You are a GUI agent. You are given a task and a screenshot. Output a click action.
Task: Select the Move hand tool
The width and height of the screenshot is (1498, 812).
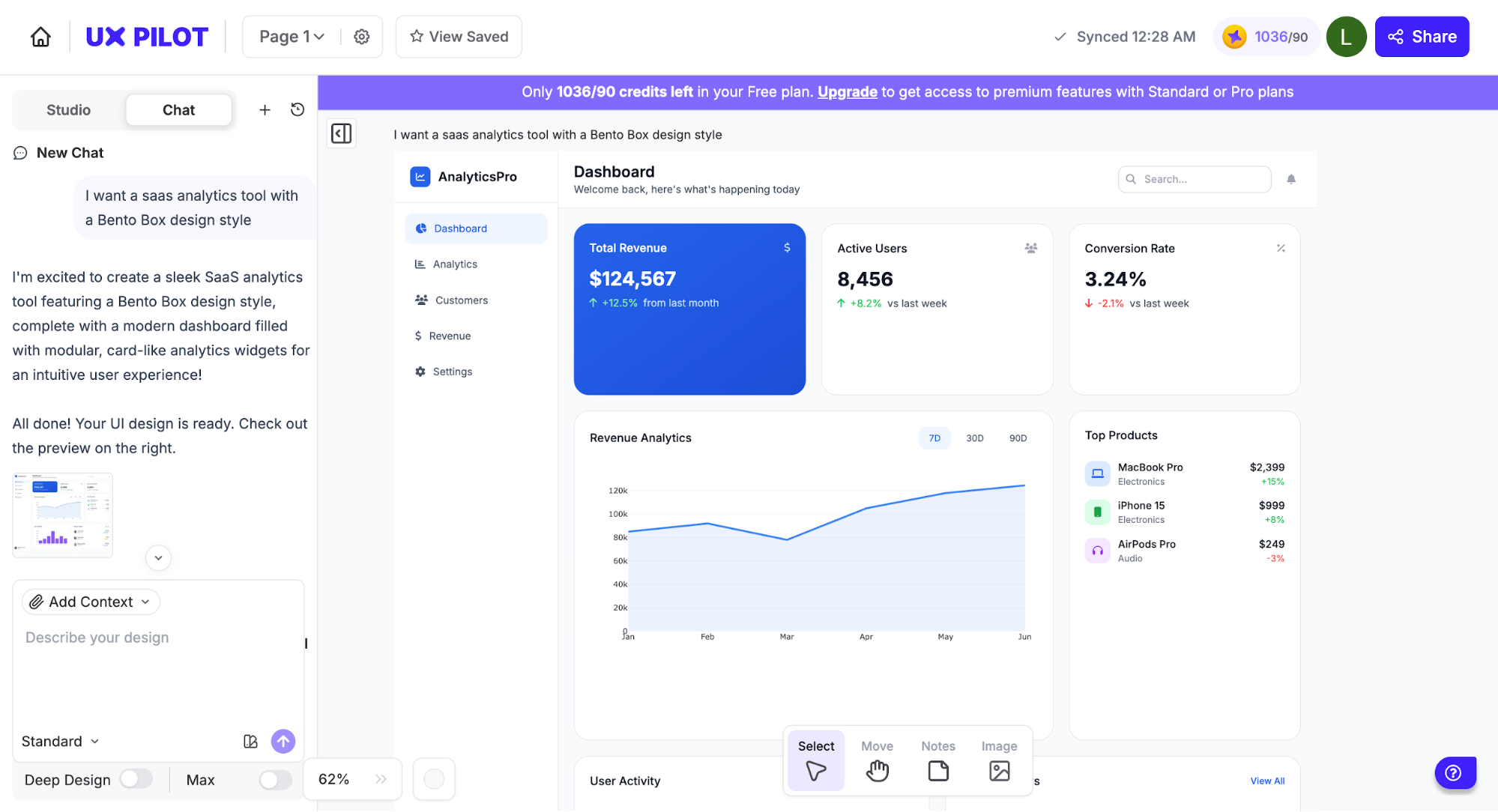[877, 760]
